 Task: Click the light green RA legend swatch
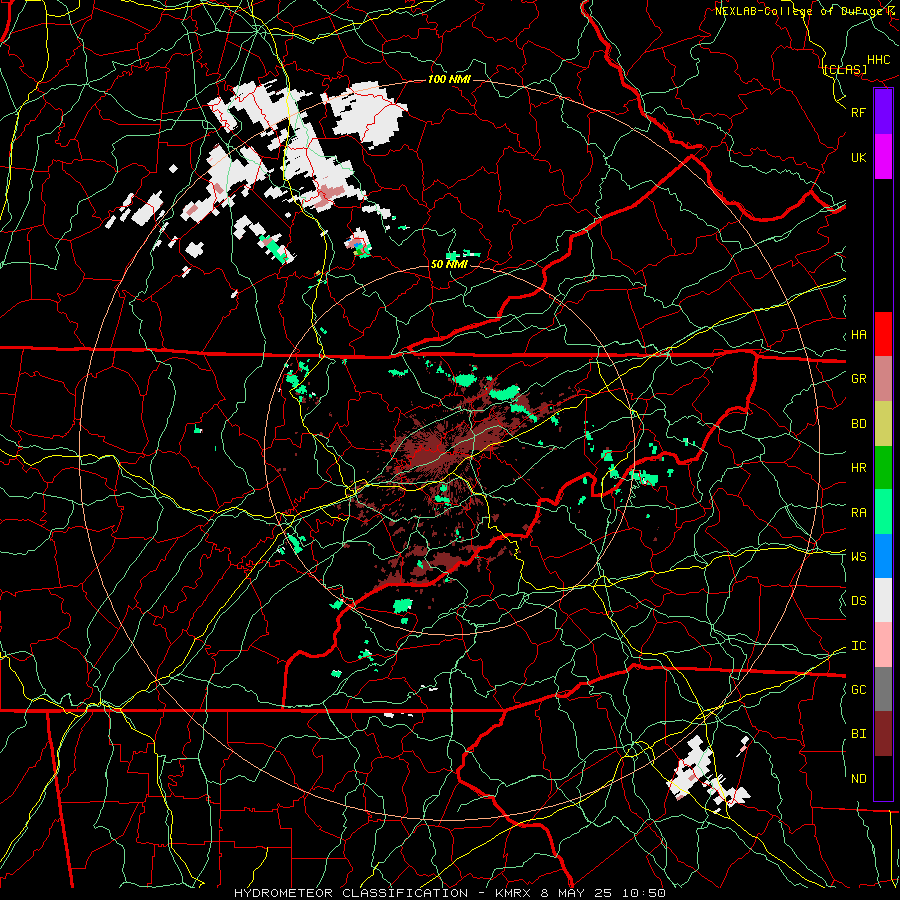click(x=883, y=512)
